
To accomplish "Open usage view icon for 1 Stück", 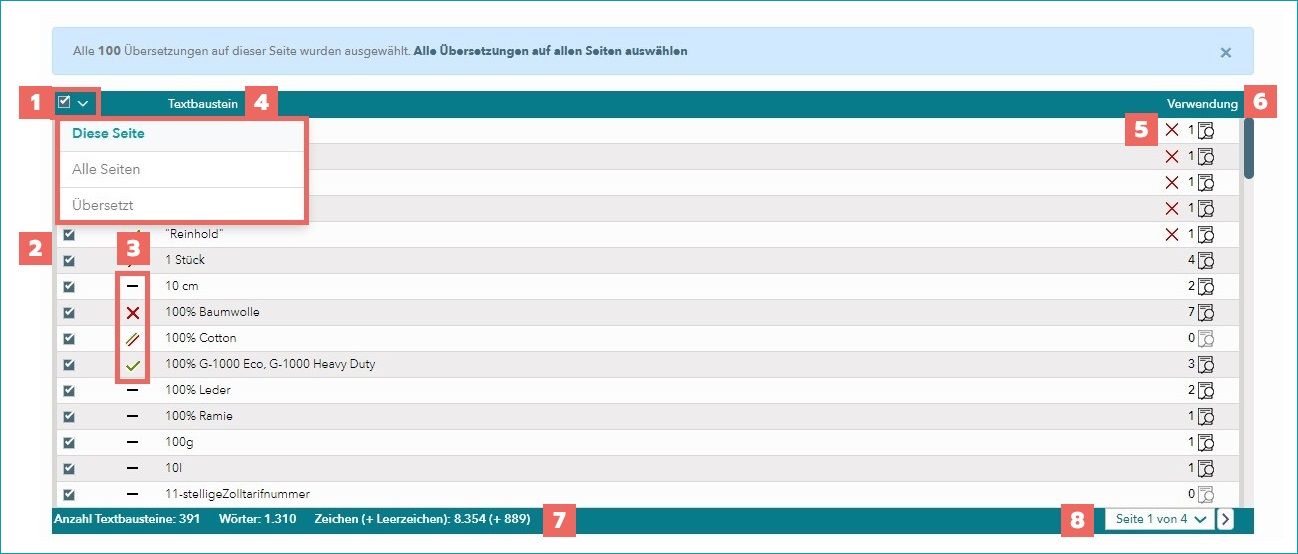I will pyautogui.click(x=1206, y=260).
